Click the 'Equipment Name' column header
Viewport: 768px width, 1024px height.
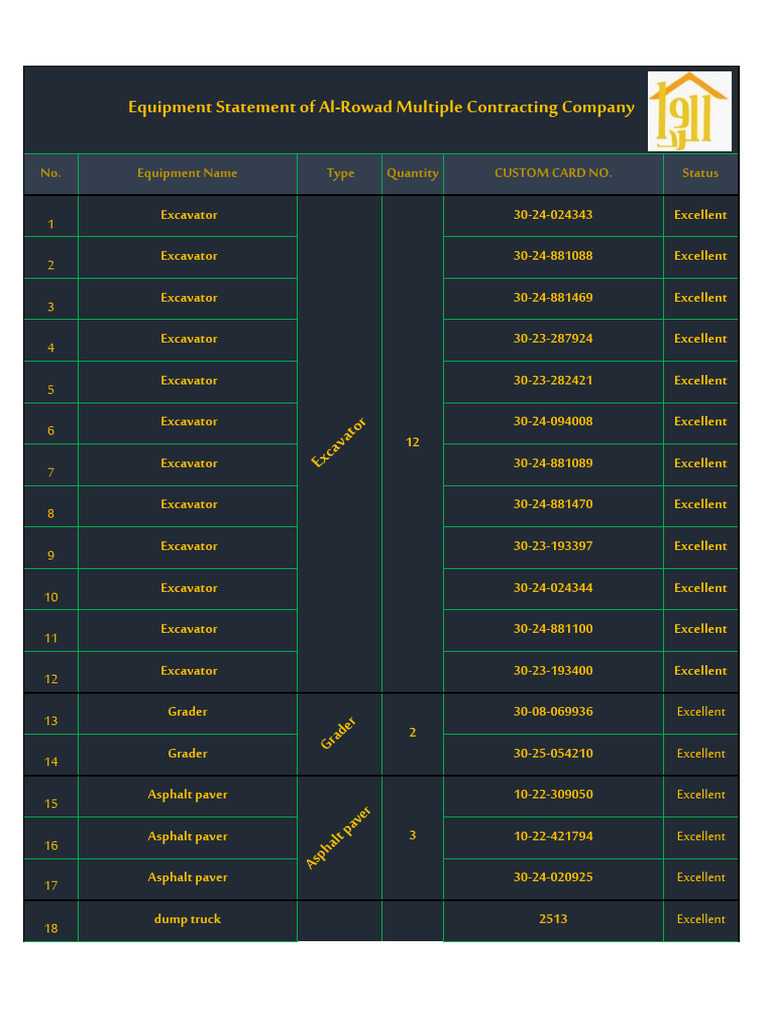[187, 173]
